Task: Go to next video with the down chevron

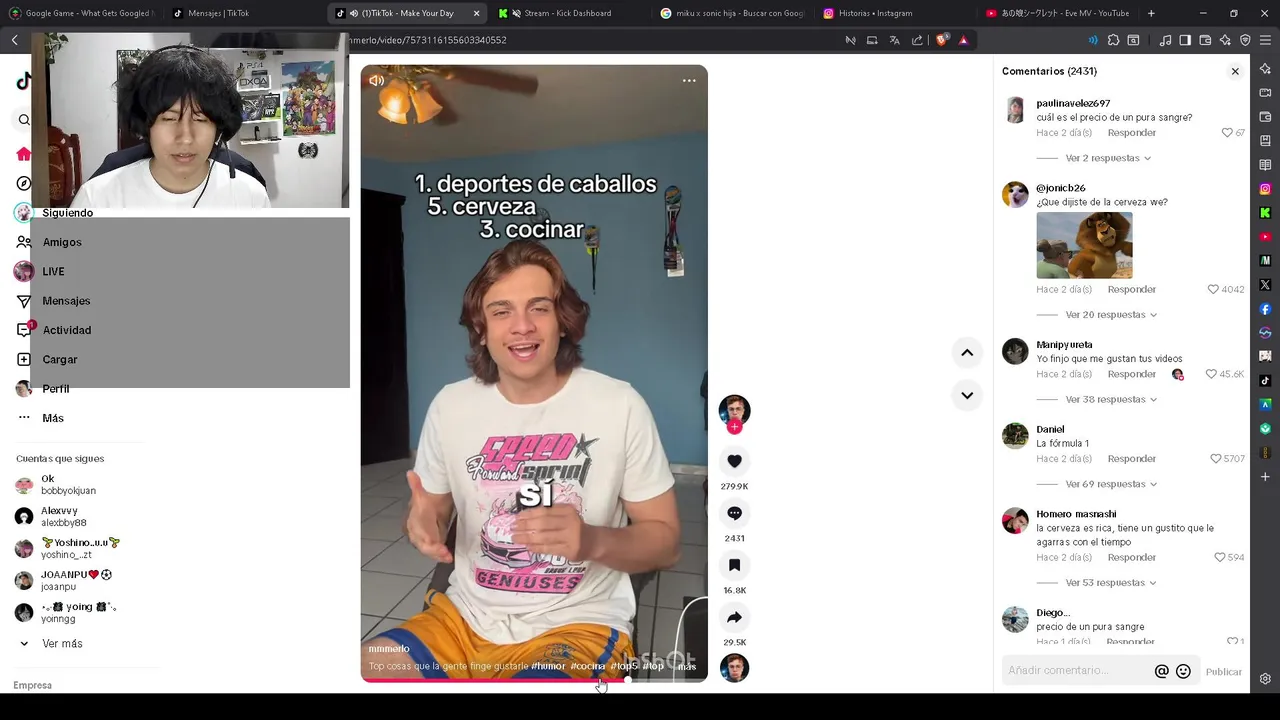Action: (967, 395)
